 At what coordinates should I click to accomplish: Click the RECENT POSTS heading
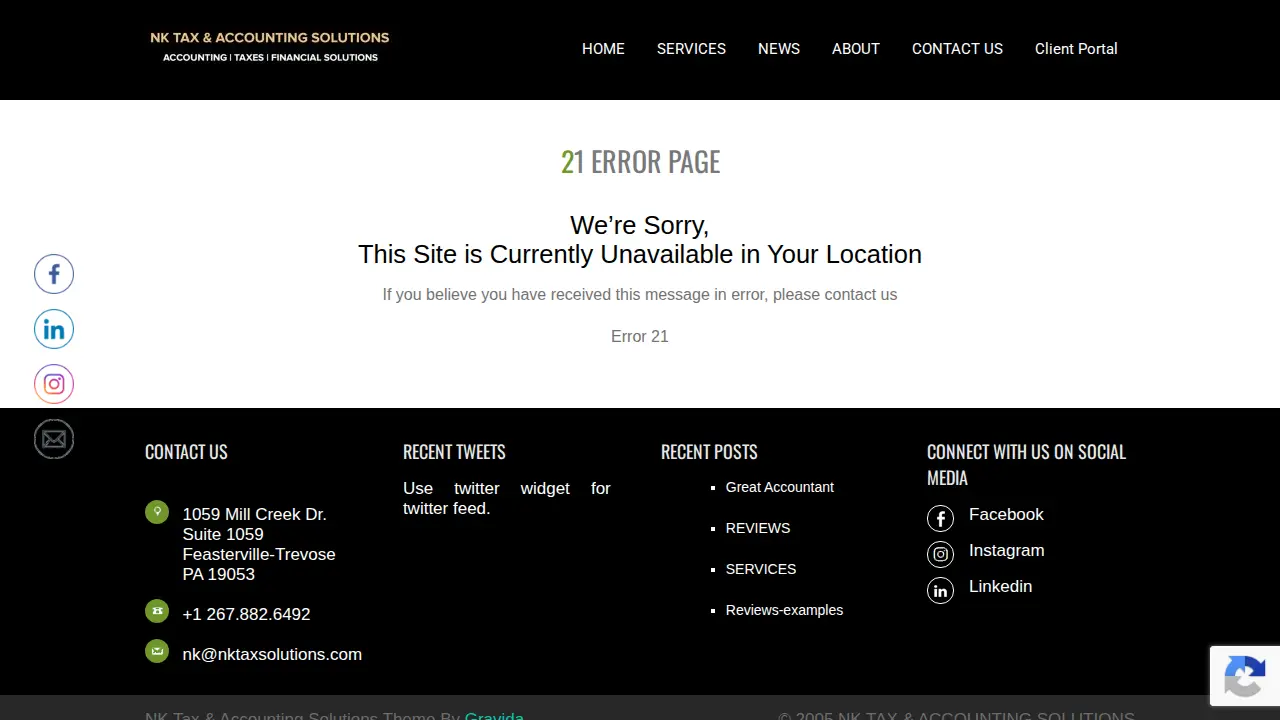709,452
